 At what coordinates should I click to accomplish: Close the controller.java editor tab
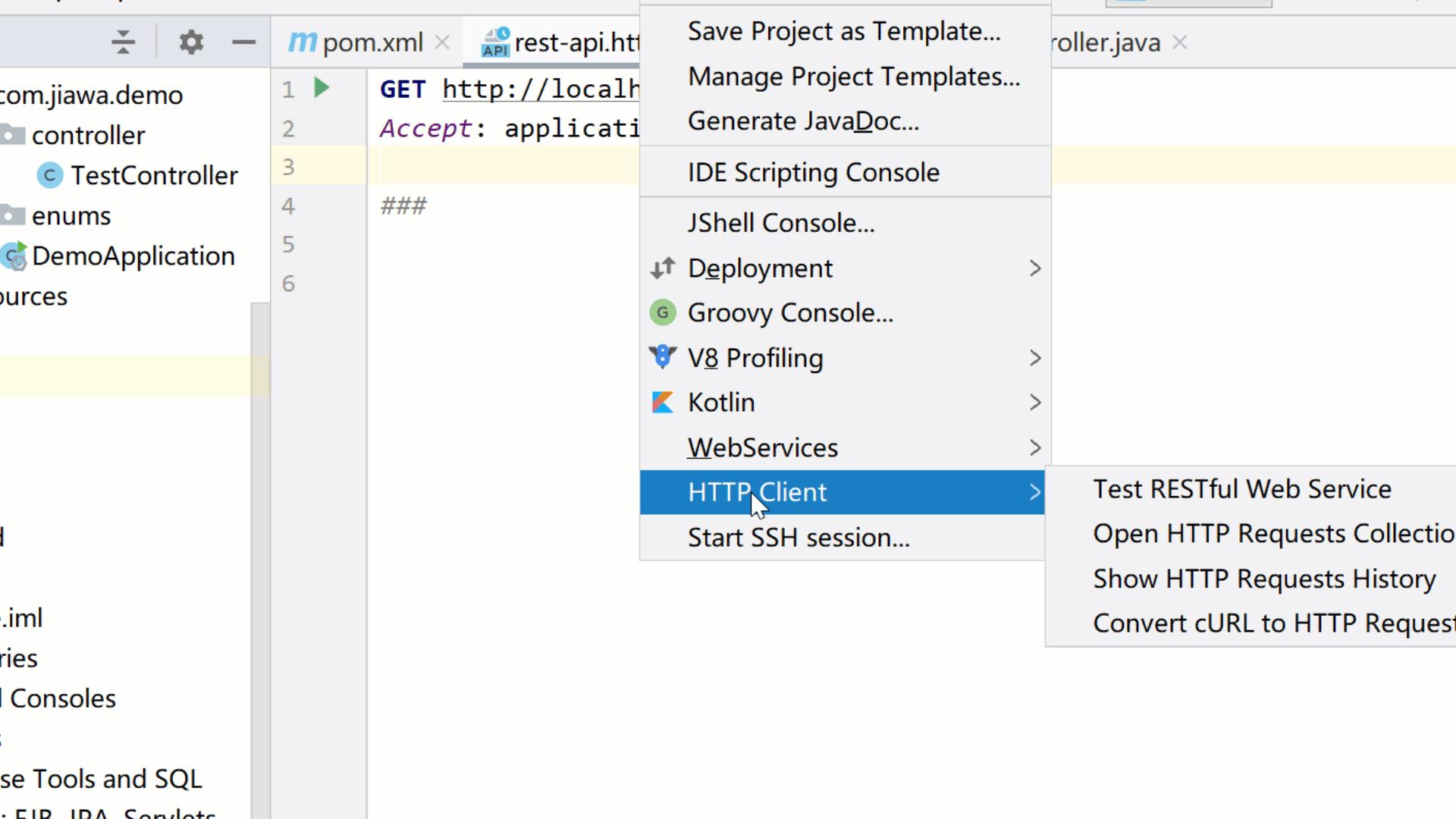(x=1179, y=42)
